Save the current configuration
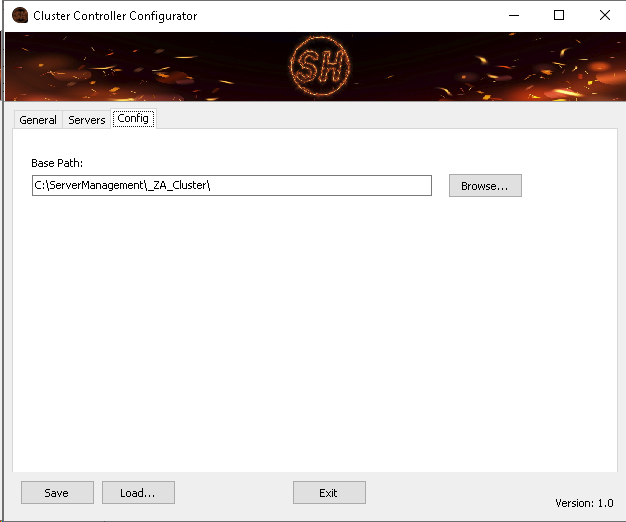Viewport: 626px width, 522px height. [x=57, y=493]
